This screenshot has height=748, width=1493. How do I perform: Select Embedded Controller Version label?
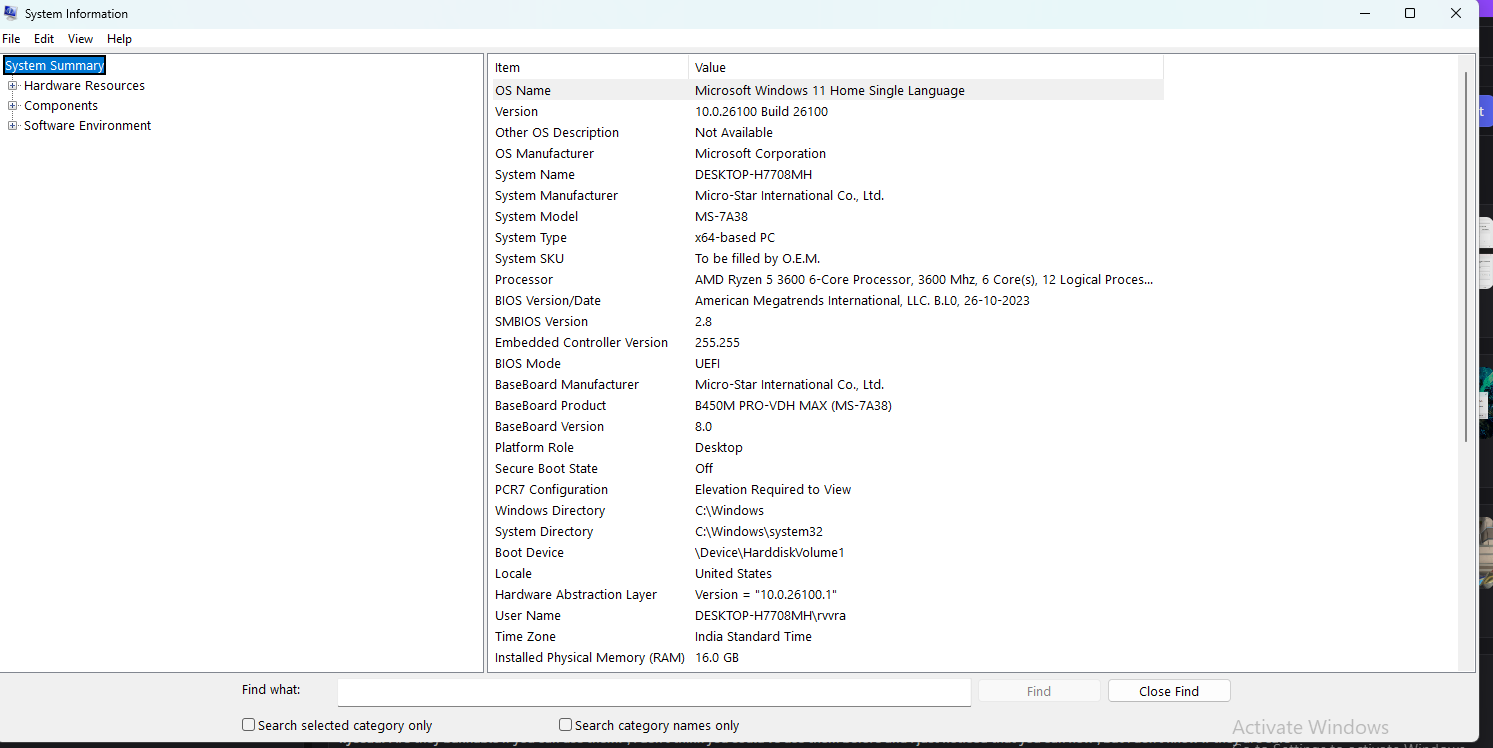(581, 343)
